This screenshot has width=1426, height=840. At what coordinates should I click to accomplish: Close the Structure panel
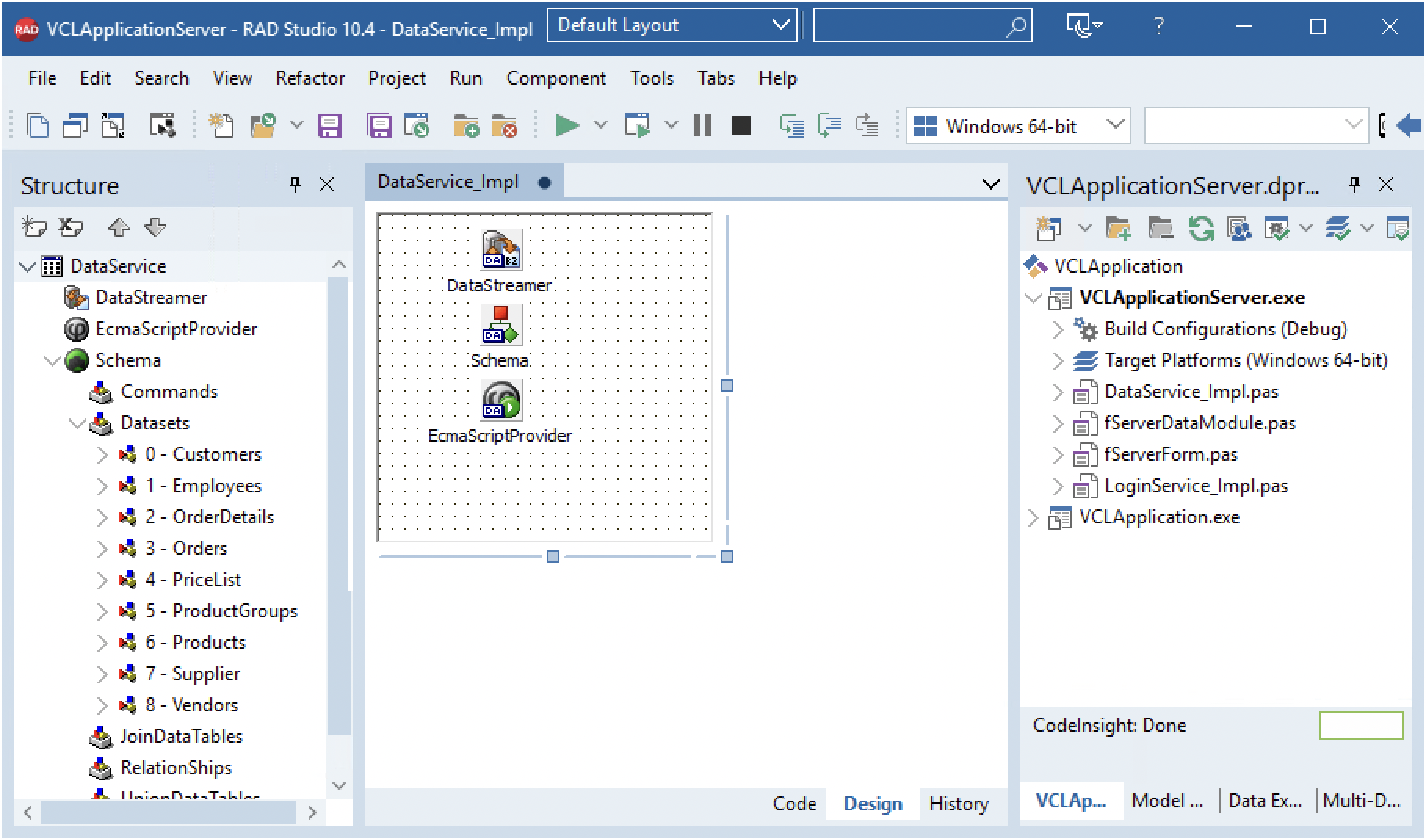point(327,184)
